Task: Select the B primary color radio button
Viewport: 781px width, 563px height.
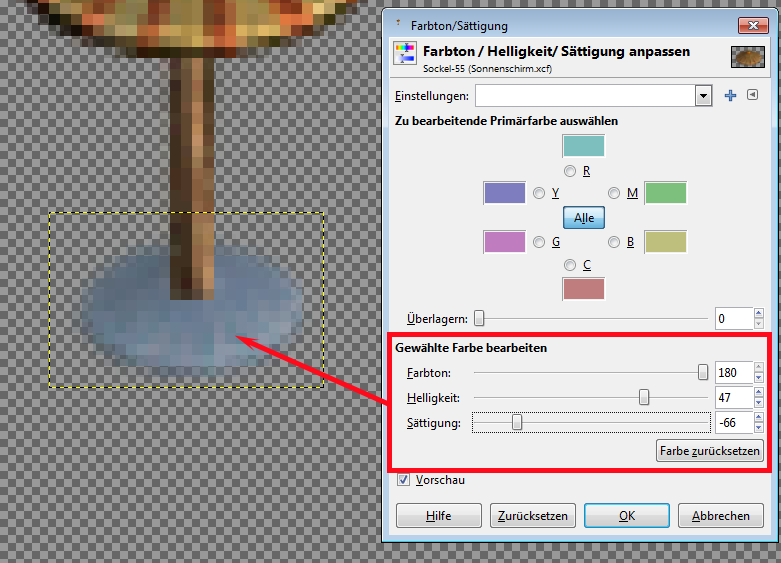Action: (x=614, y=242)
